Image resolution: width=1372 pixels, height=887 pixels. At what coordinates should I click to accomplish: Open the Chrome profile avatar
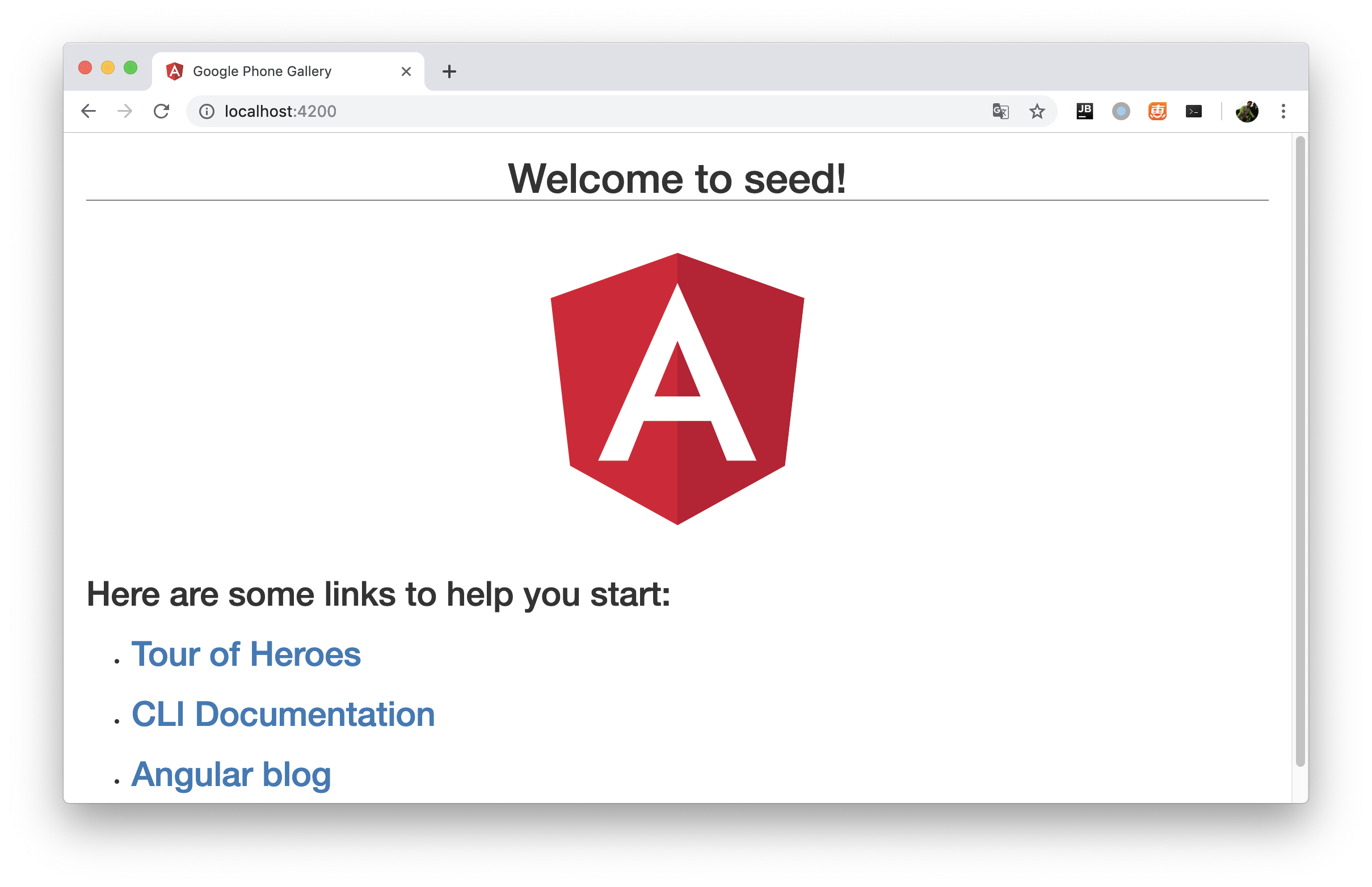click(1247, 111)
